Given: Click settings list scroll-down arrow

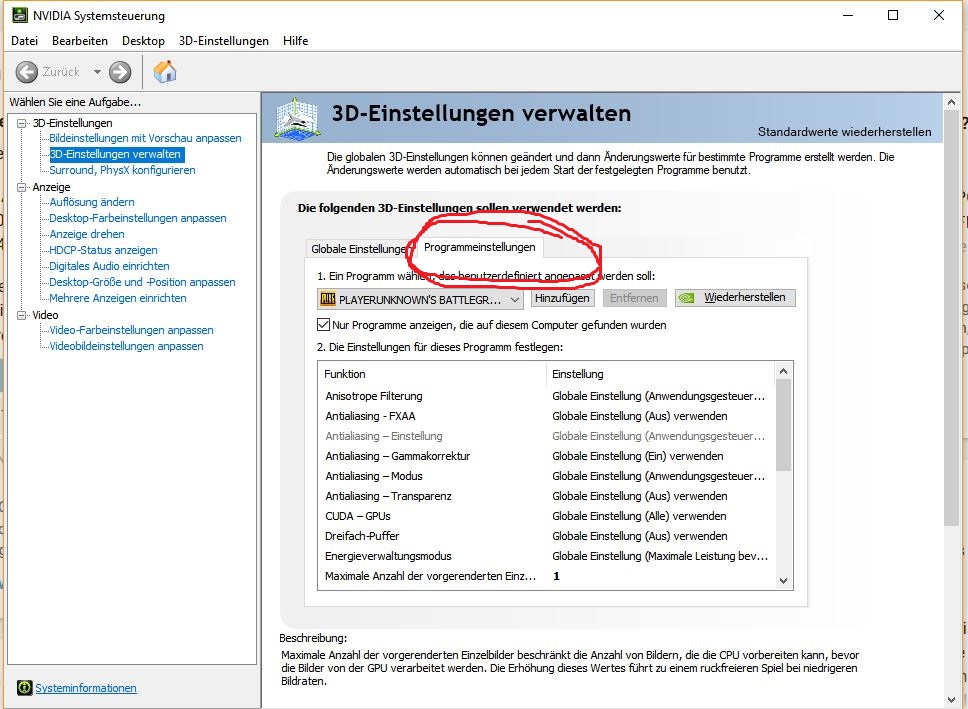Looking at the screenshot, I should (x=783, y=581).
